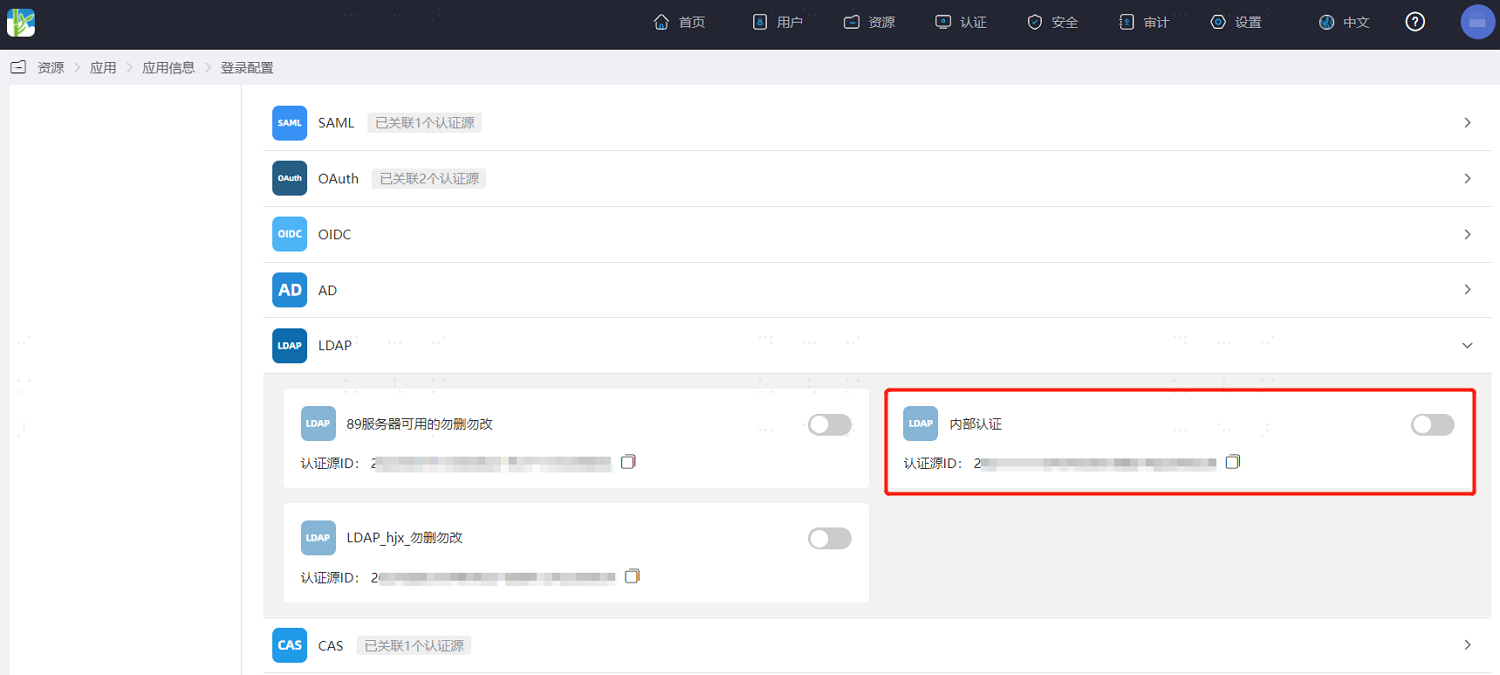Enable the 内部认证 LDAP toggle
Image resolution: width=1500 pixels, height=675 pixels.
pos(1433,425)
